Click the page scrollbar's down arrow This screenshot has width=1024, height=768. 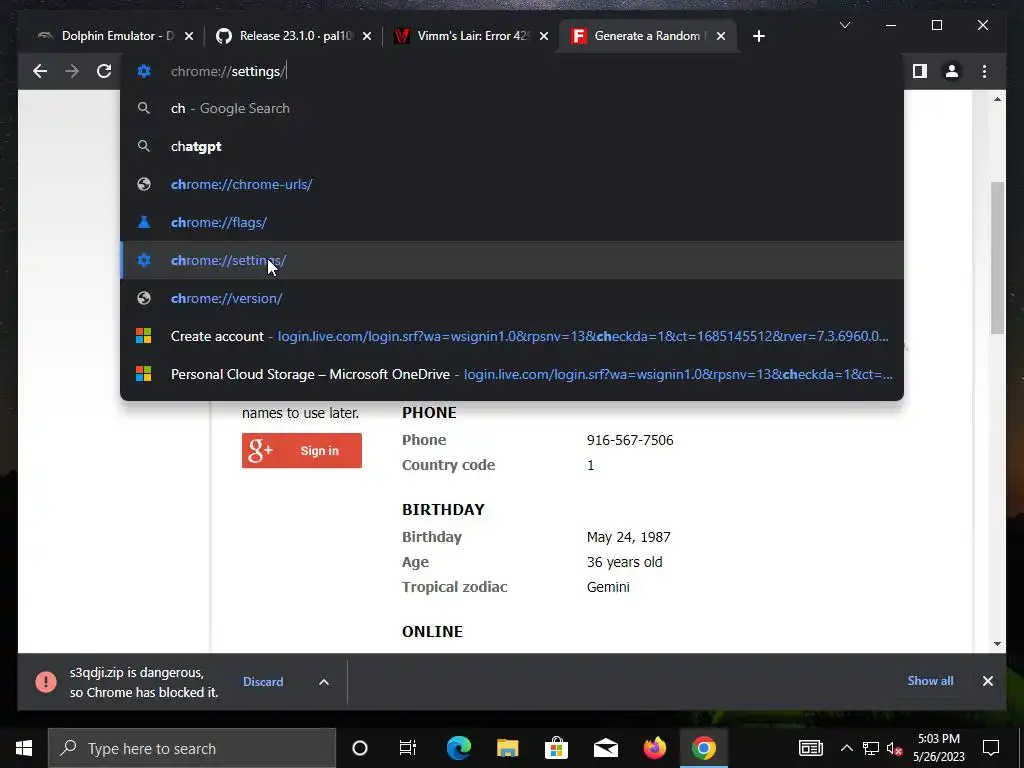pyautogui.click(x=997, y=643)
